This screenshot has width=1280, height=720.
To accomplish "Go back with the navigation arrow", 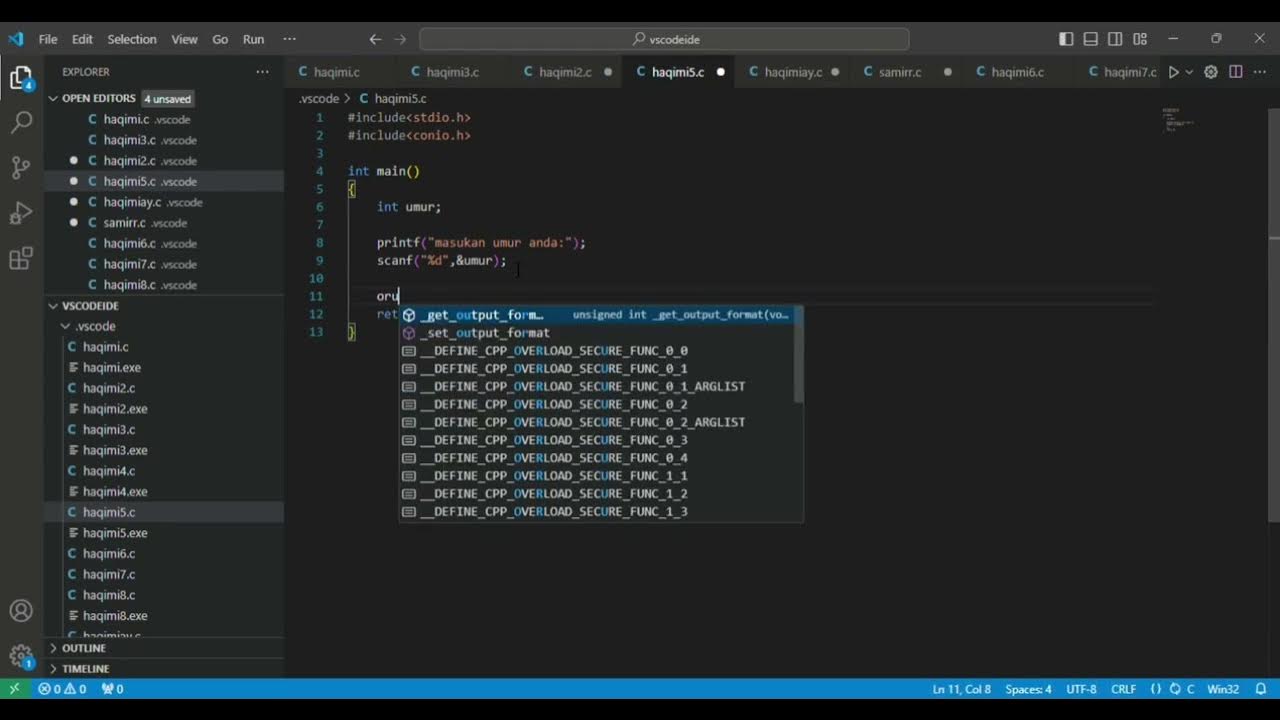I will point(375,39).
